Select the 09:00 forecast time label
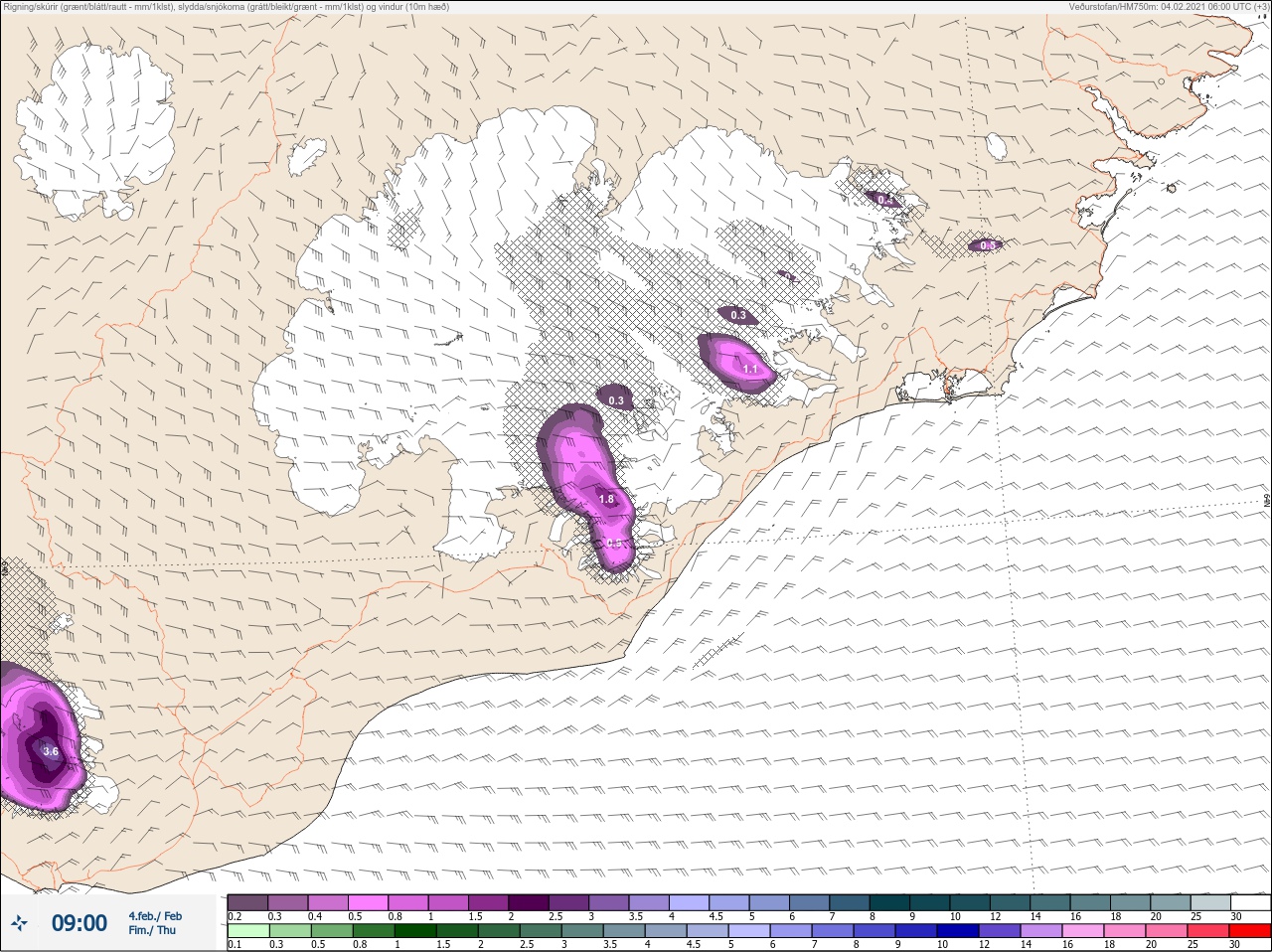 [x=79, y=923]
